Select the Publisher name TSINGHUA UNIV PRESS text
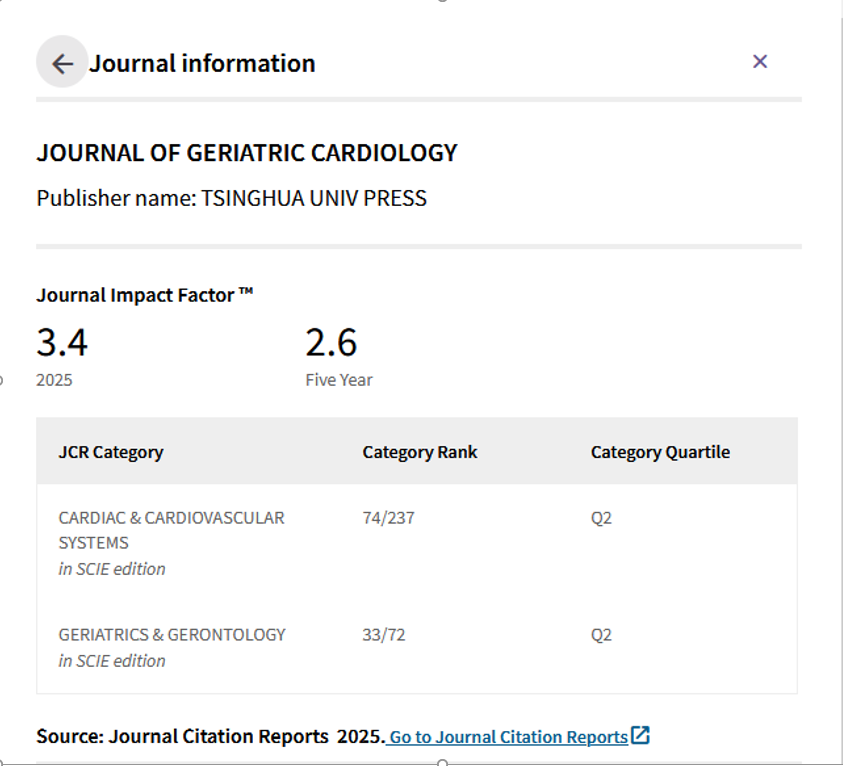Viewport: 843px width, 766px height. point(232,198)
